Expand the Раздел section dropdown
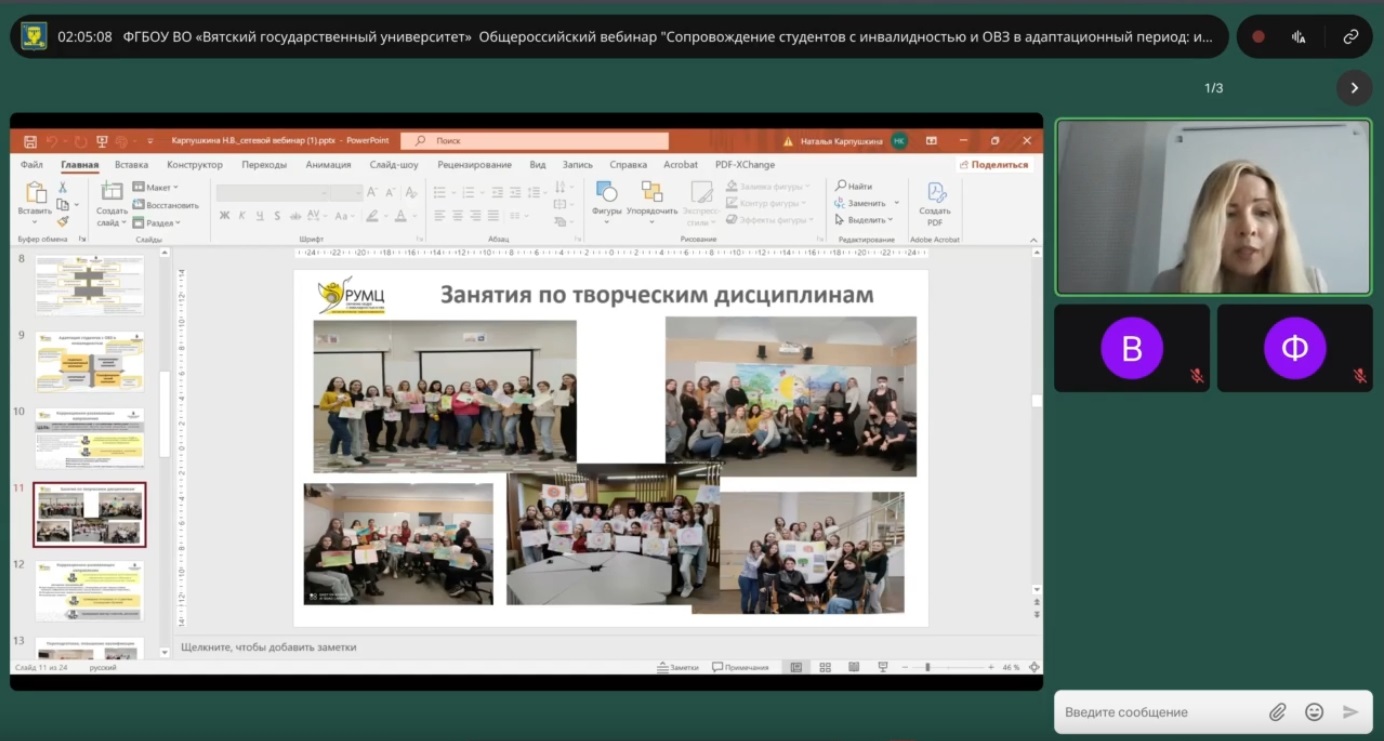This screenshot has width=1384, height=741. pyautogui.click(x=156, y=223)
